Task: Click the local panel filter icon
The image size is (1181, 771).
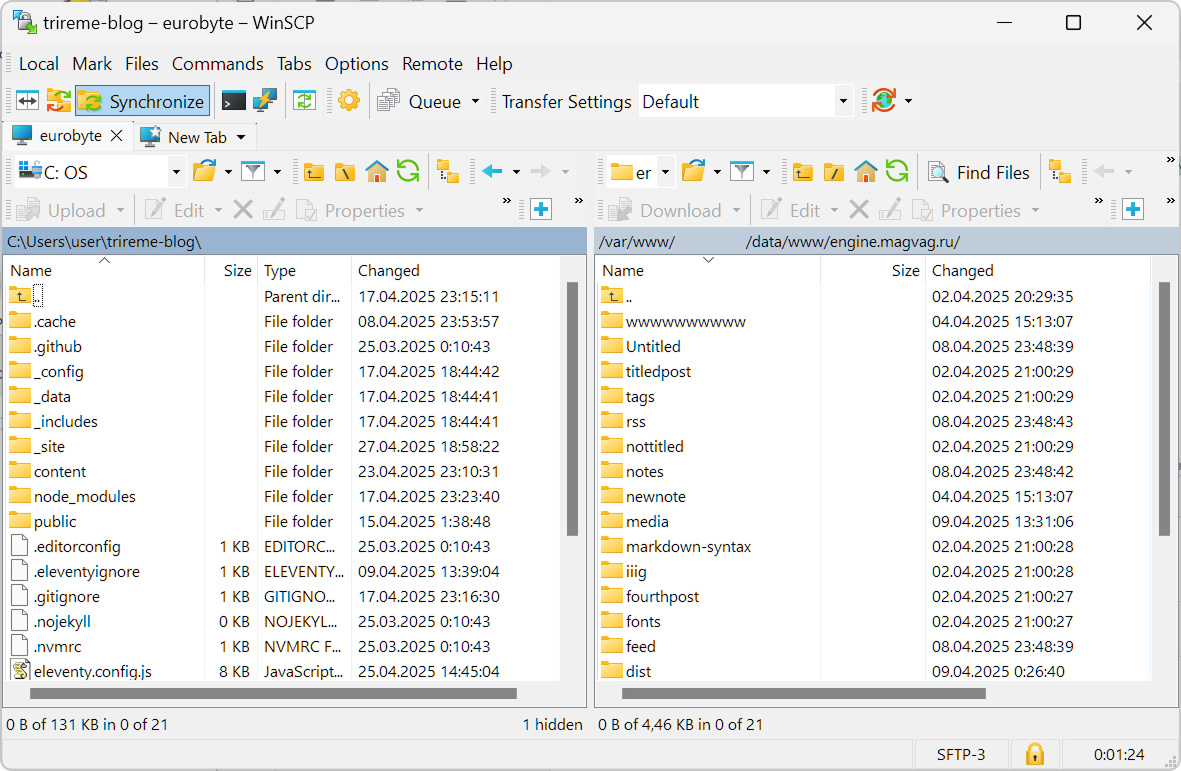Action: 253,172
